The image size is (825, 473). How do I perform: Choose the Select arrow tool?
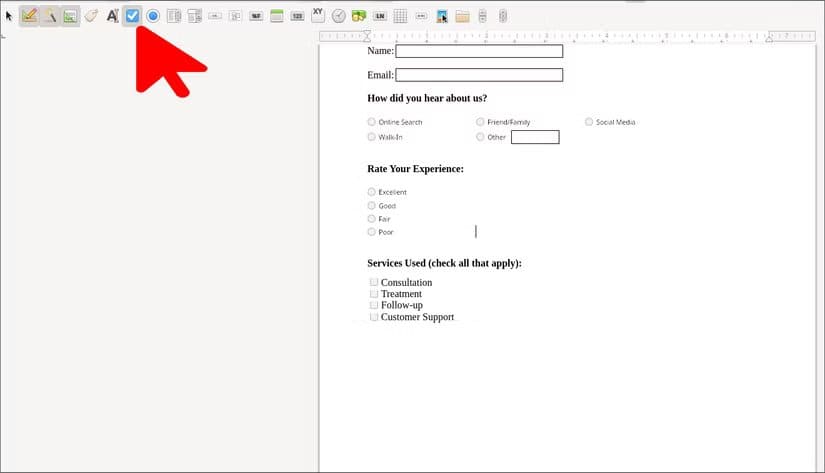9,16
